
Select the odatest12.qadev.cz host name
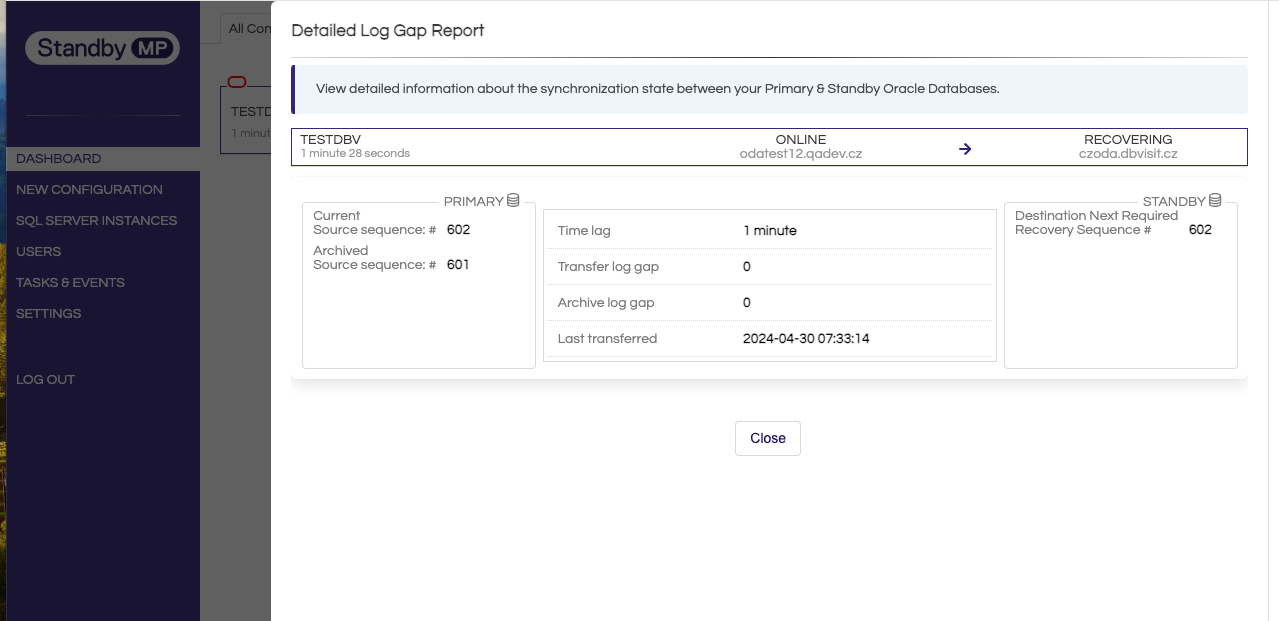pos(801,154)
